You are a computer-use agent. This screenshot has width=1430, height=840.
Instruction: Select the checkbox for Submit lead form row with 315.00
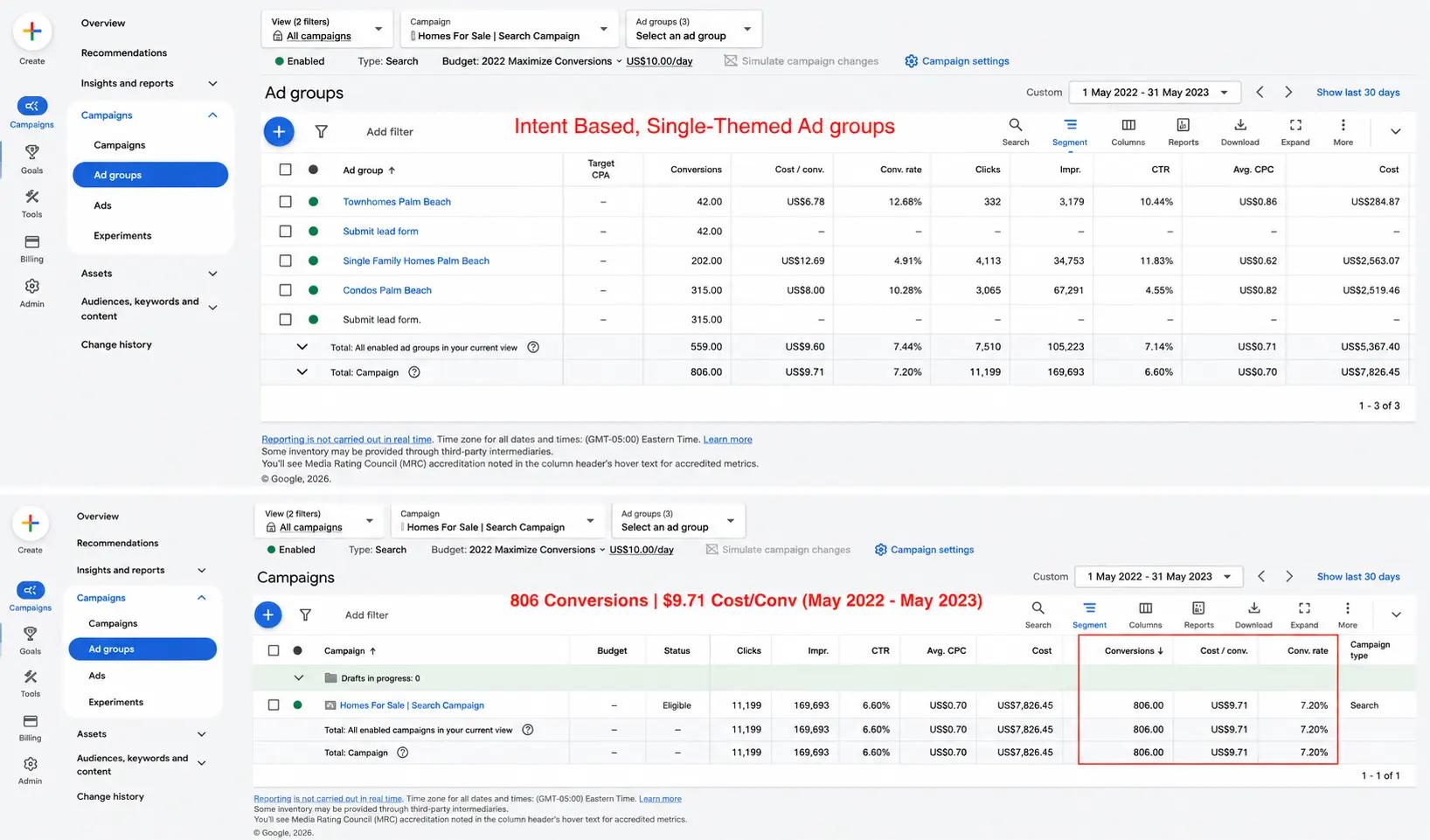tap(285, 320)
